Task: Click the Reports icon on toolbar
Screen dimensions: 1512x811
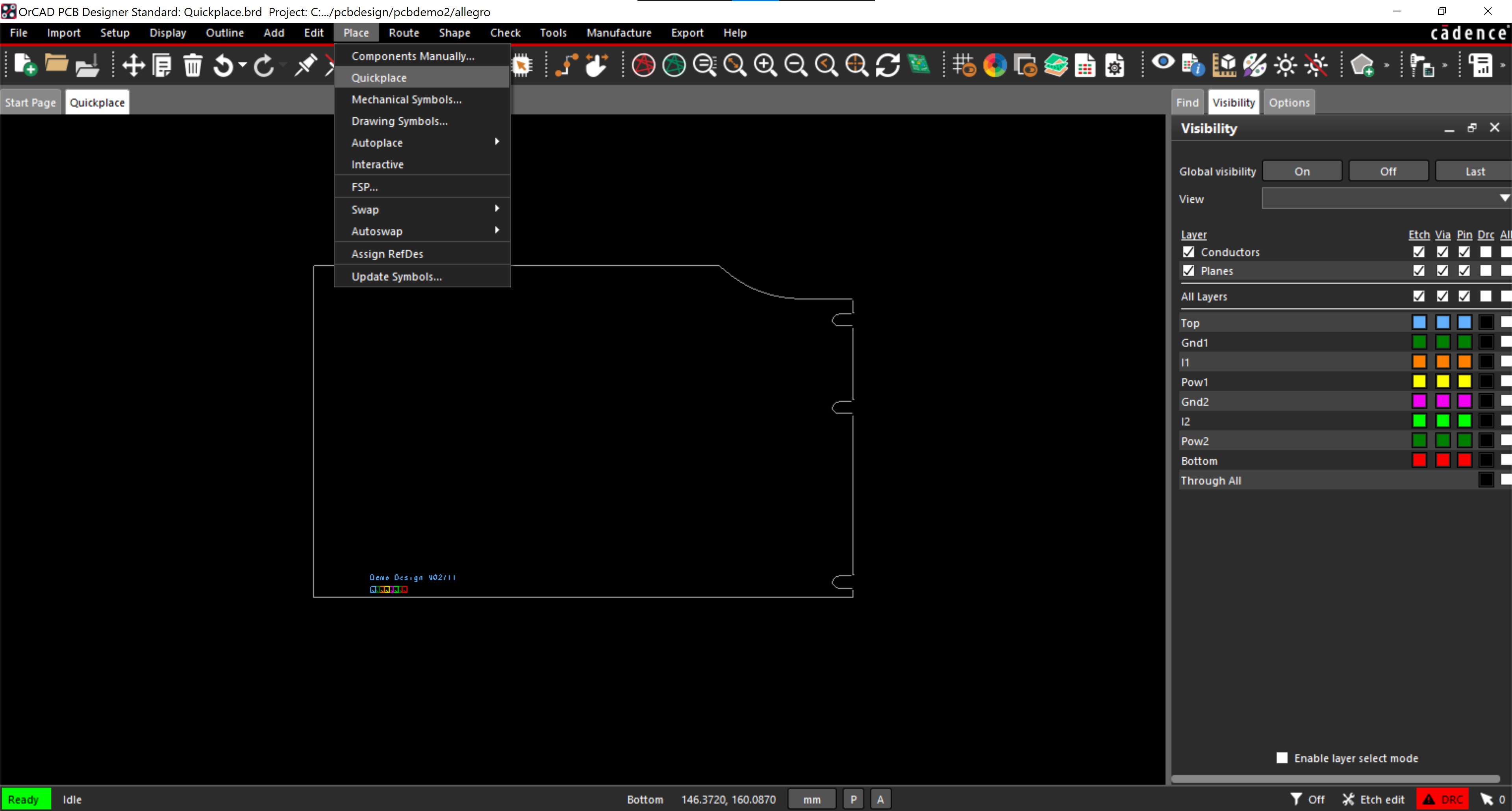Action: 1480,65
